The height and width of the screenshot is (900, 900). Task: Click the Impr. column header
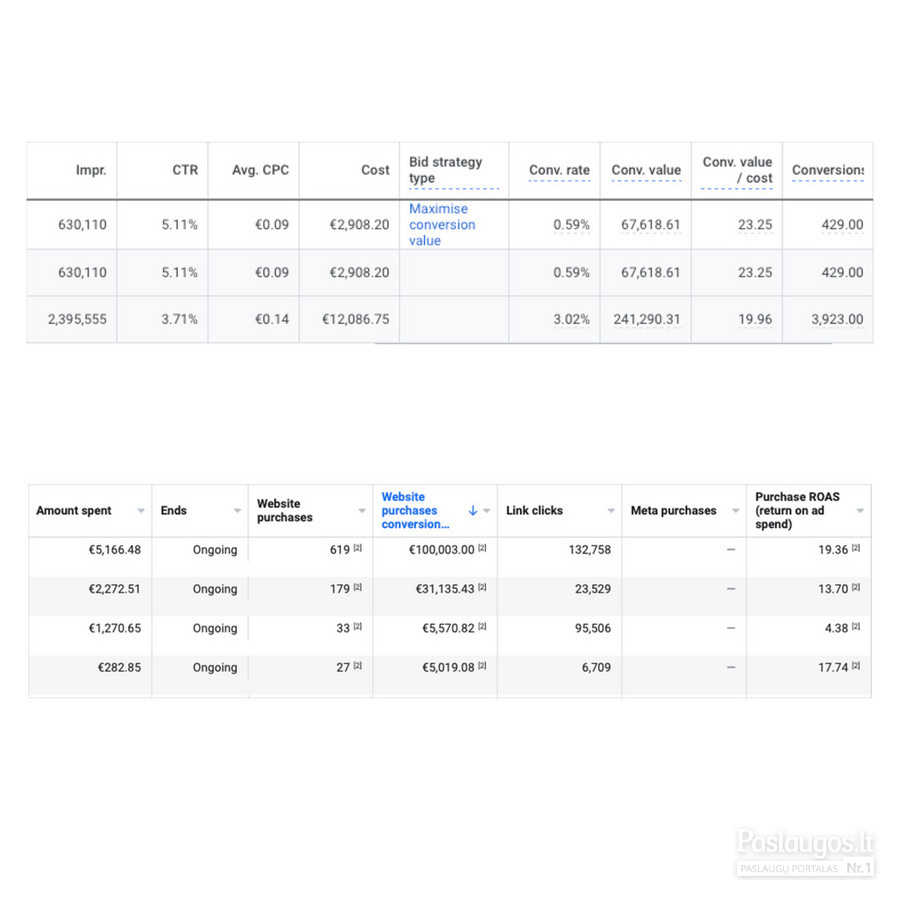pos(91,170)
